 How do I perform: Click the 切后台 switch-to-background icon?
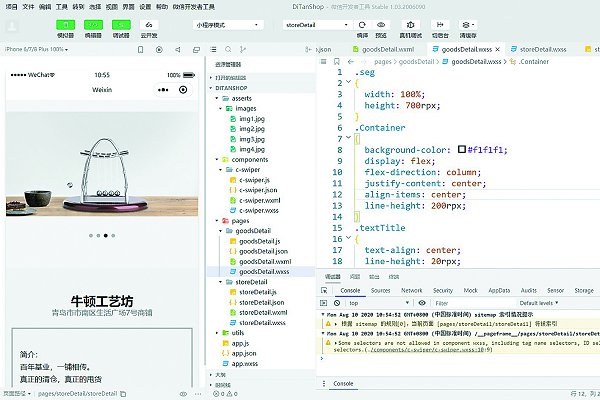coord(440,25)
